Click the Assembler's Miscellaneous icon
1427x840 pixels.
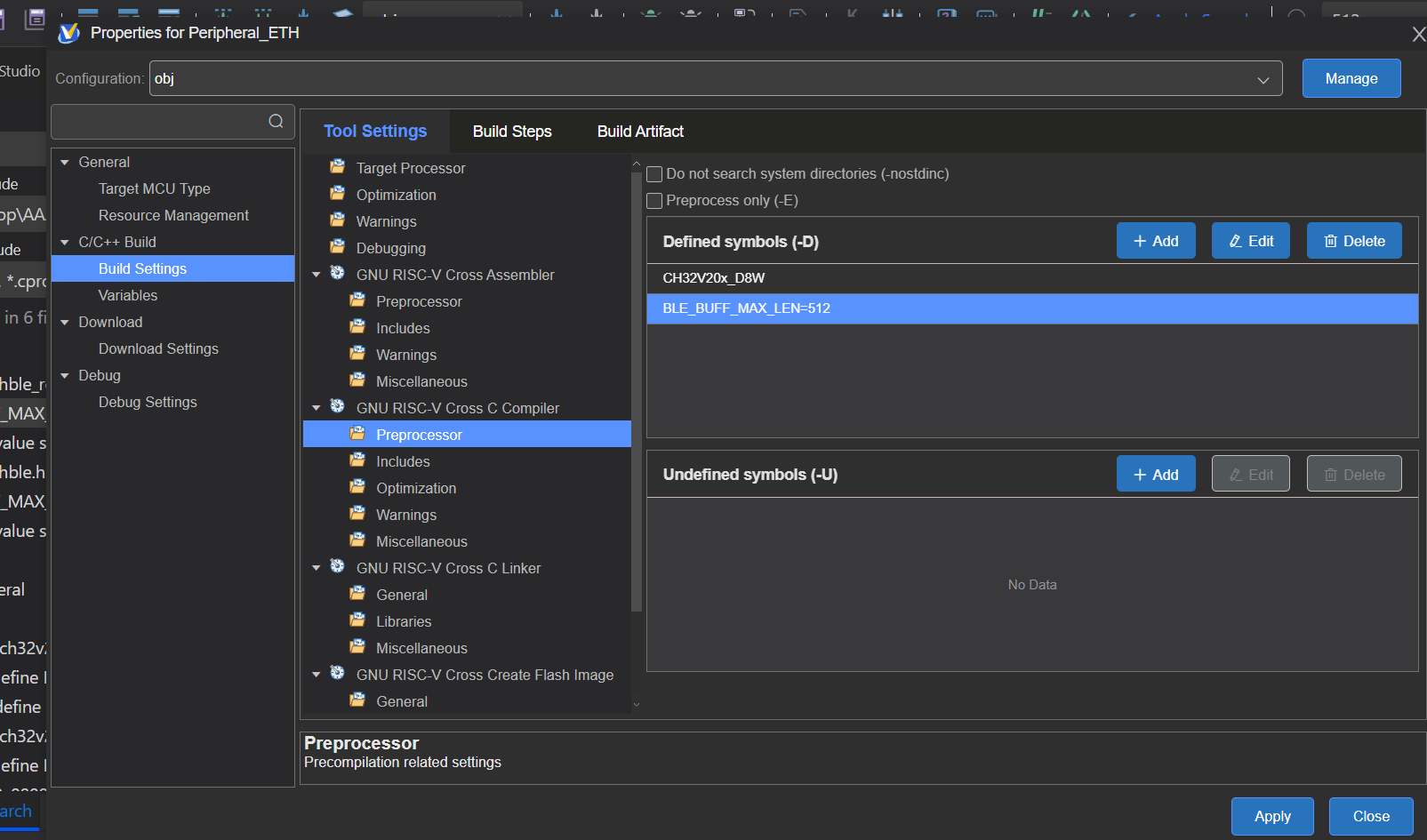pyautogui.click(x=357, y=380)
